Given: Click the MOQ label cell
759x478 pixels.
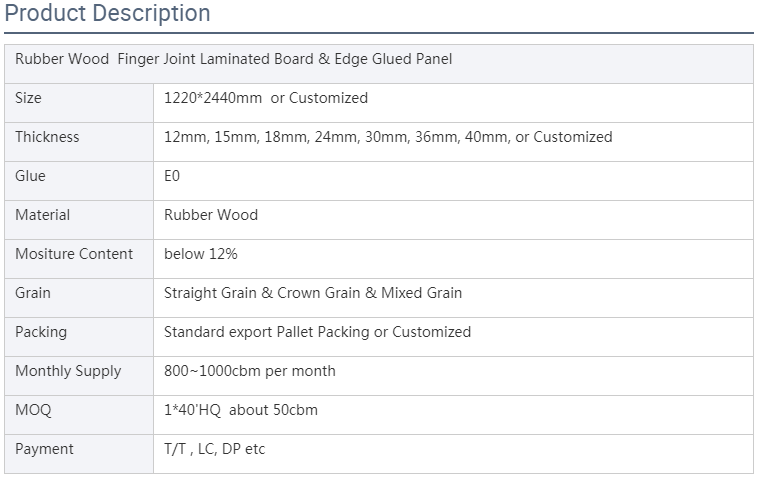Looking at the screenshot, I should click(x=79, y=415).
